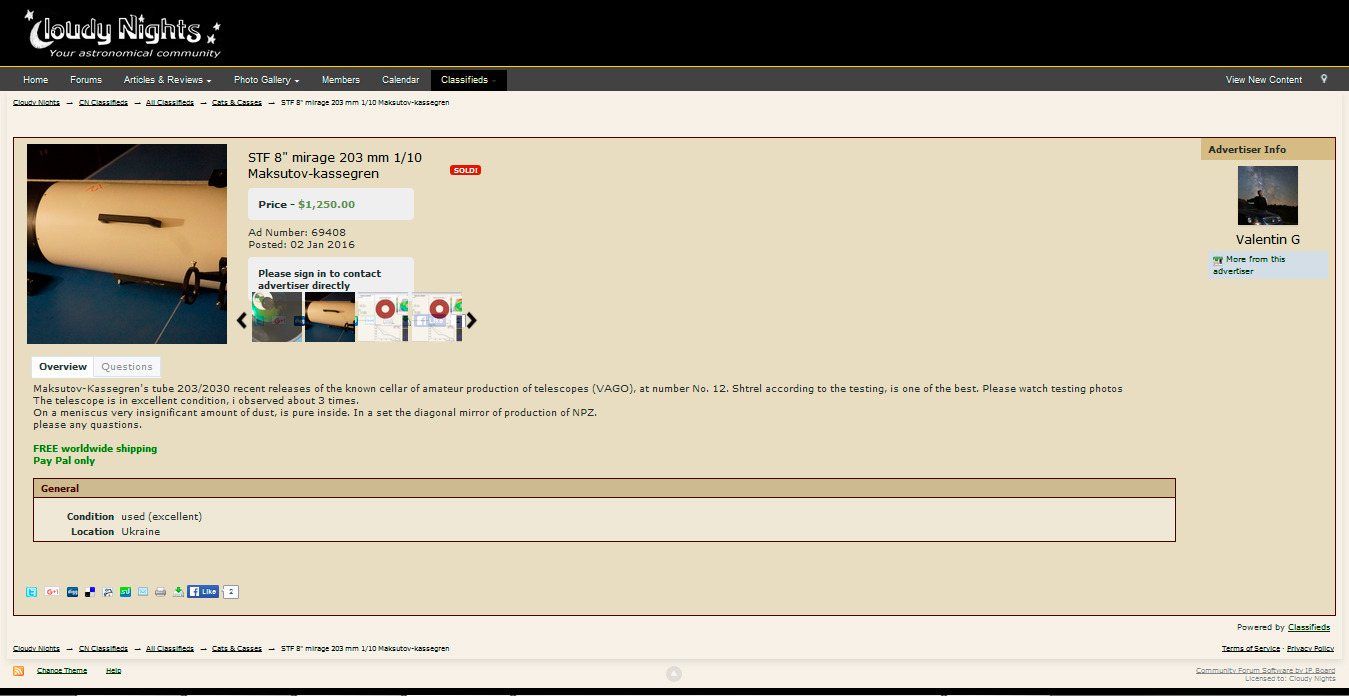1349x696 pixels.
Task: Click the Facebook Like button
Action: pos(203,592)
